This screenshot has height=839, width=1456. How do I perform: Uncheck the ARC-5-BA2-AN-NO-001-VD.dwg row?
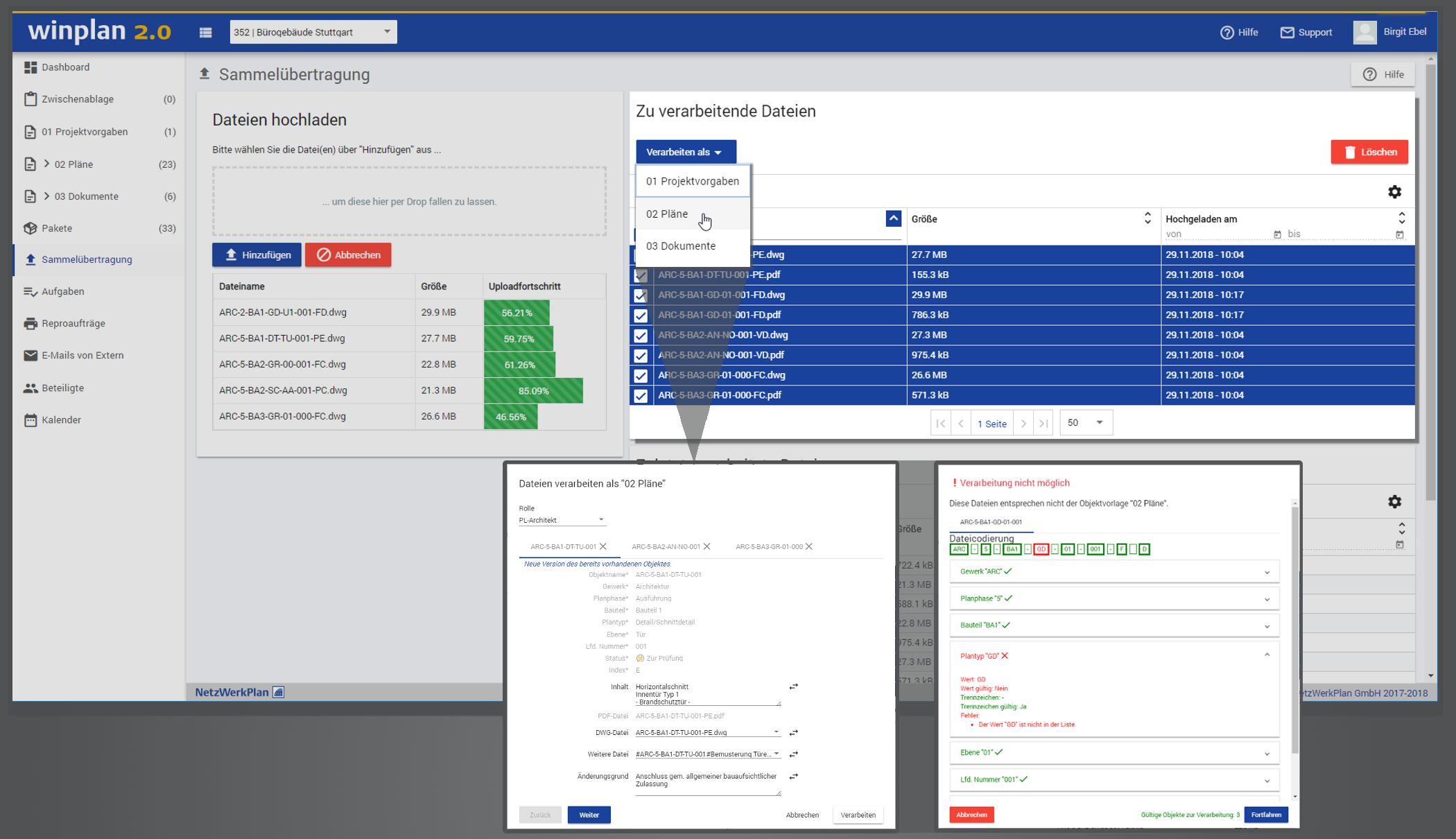(641, 336)
